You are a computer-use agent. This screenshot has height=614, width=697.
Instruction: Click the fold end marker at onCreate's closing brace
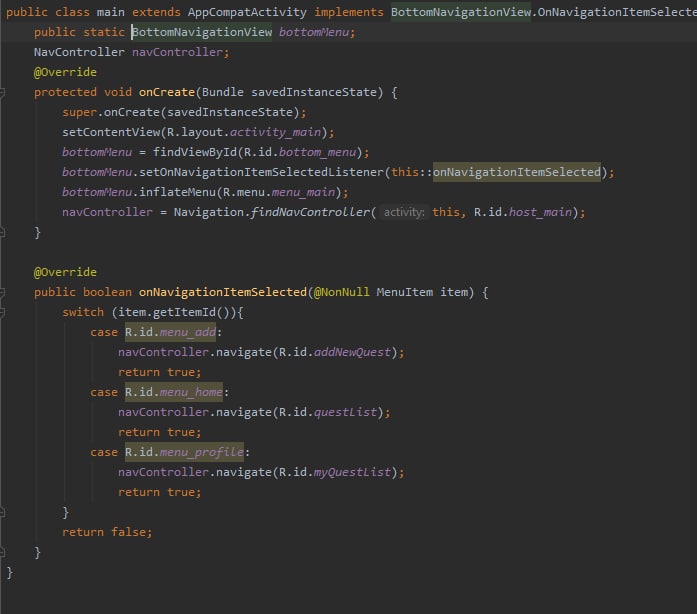[x=2, y=232]
